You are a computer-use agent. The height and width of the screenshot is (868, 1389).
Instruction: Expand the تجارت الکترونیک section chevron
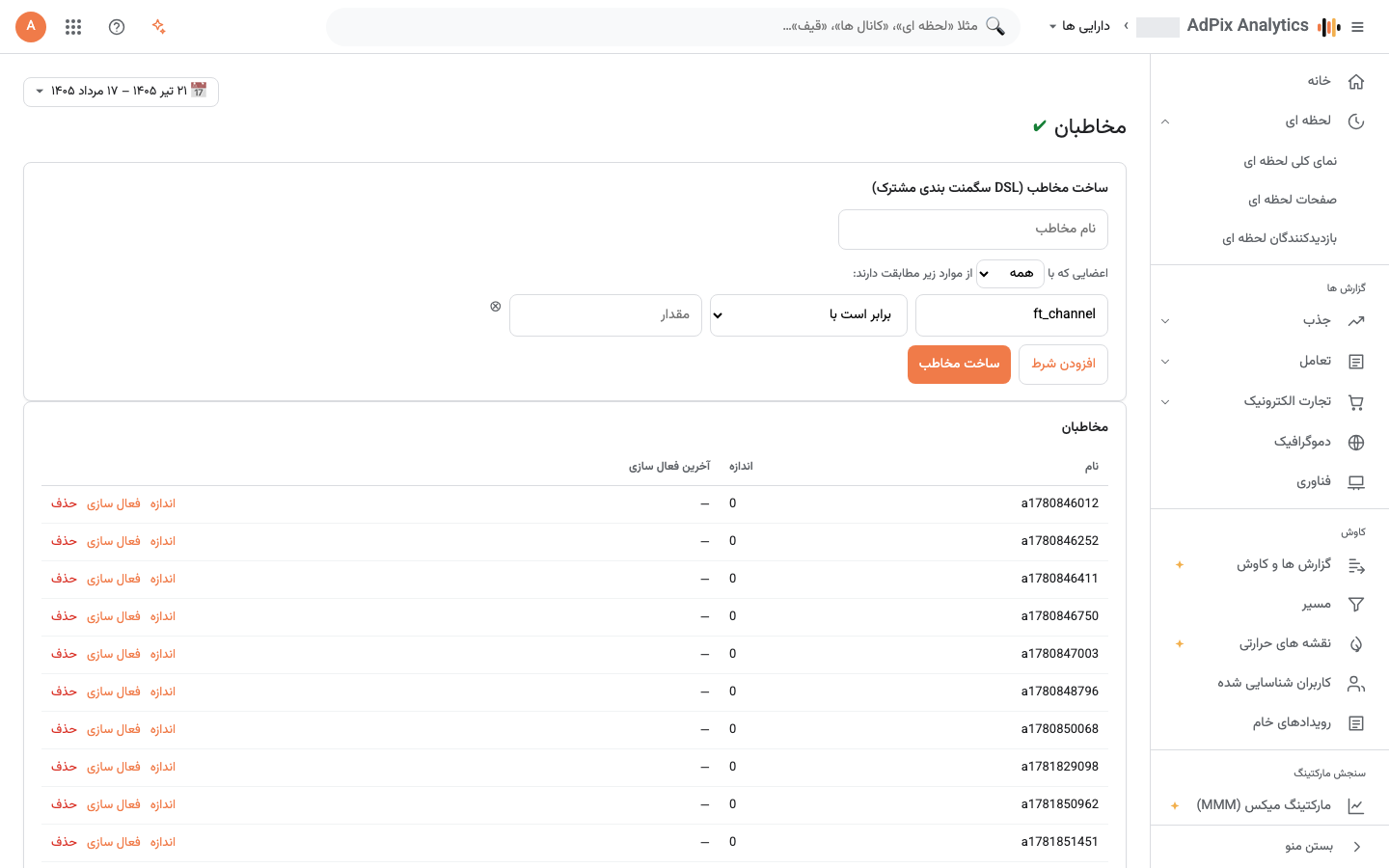click(1165, 402)
